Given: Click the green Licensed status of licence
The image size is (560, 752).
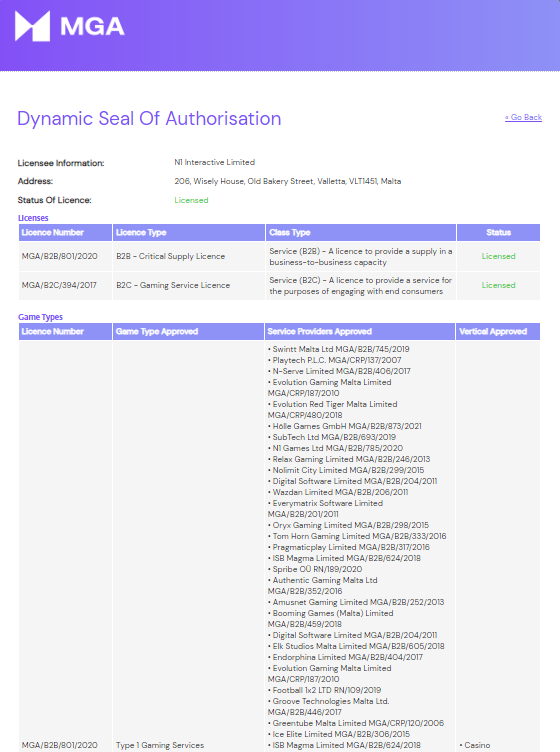Looking at the screenshot, I should click(x=191, y=200).
